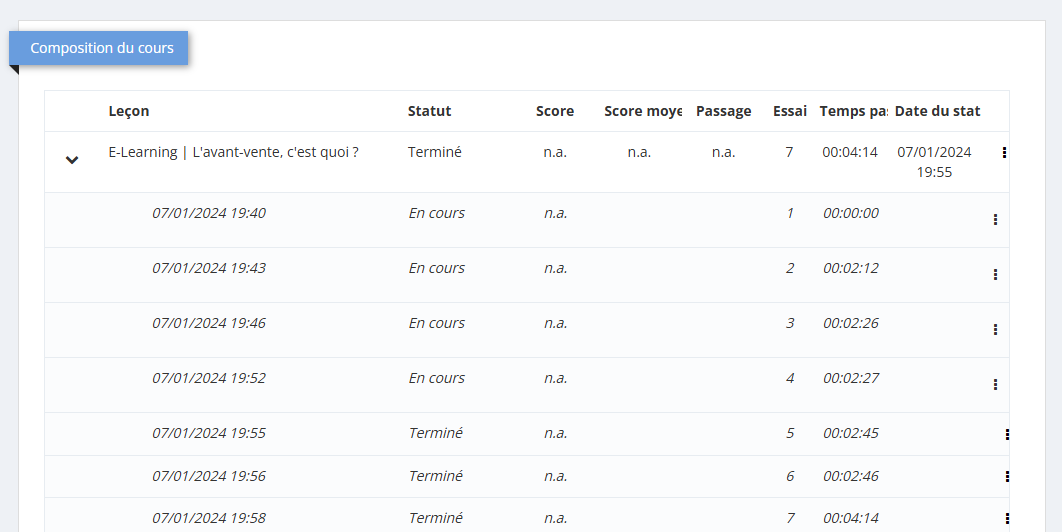Screen dimensions: 1062x532
Task: Open the three-dot menu for the E-Learning lesson row
Action: [1003, 153]
